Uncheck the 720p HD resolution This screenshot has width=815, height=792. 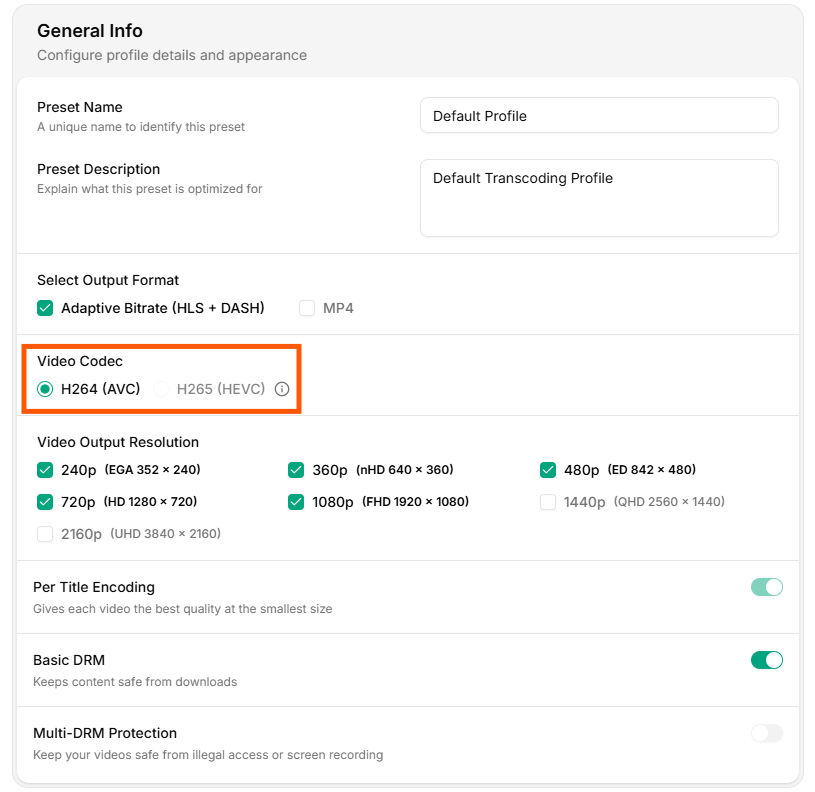[45, 501]
